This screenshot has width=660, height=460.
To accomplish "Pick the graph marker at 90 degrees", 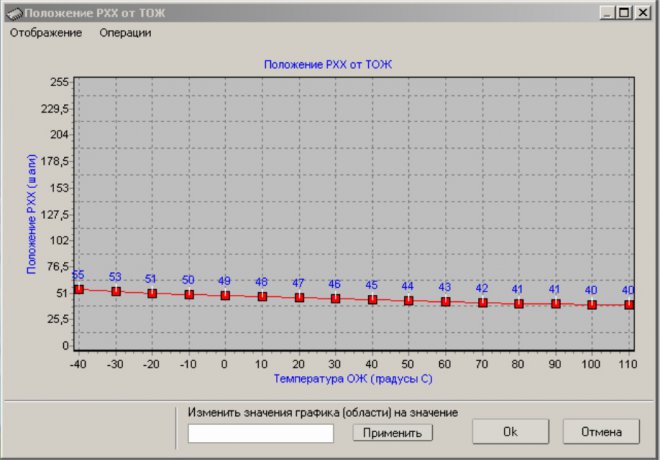I will pyautogui.click(x=556, y=303).
